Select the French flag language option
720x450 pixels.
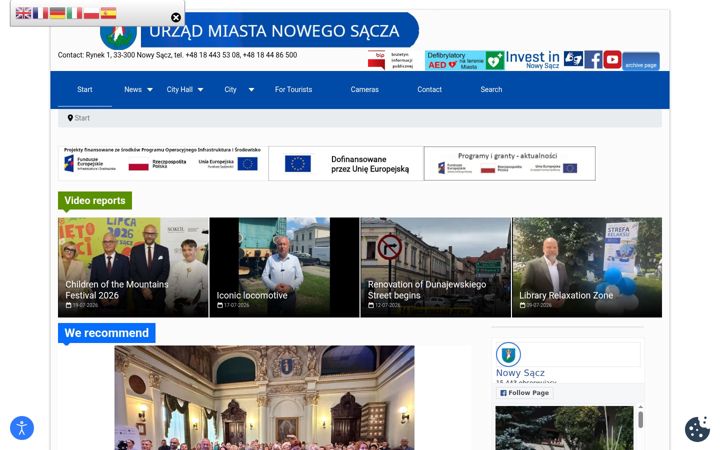pyautogui.click(x=40, y=13)
